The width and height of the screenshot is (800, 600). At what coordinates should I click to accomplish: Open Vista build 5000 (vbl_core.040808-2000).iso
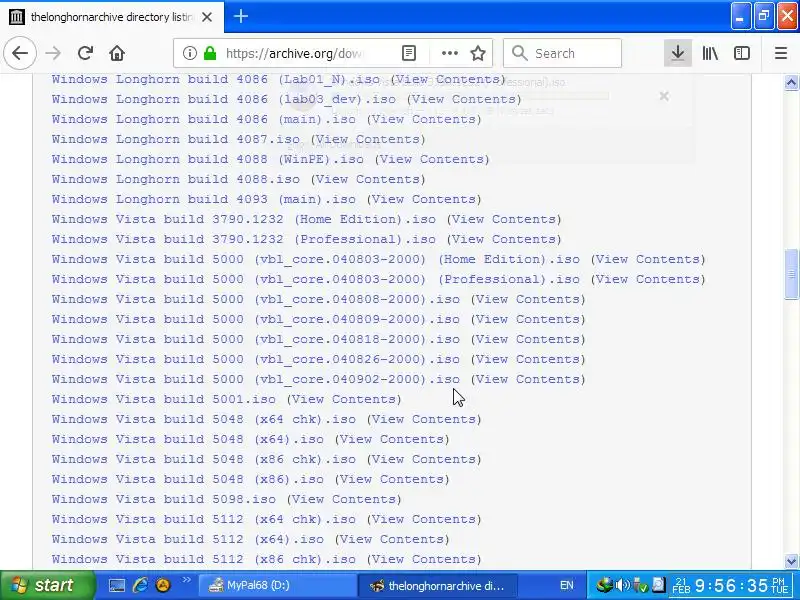tap(256, 299)
